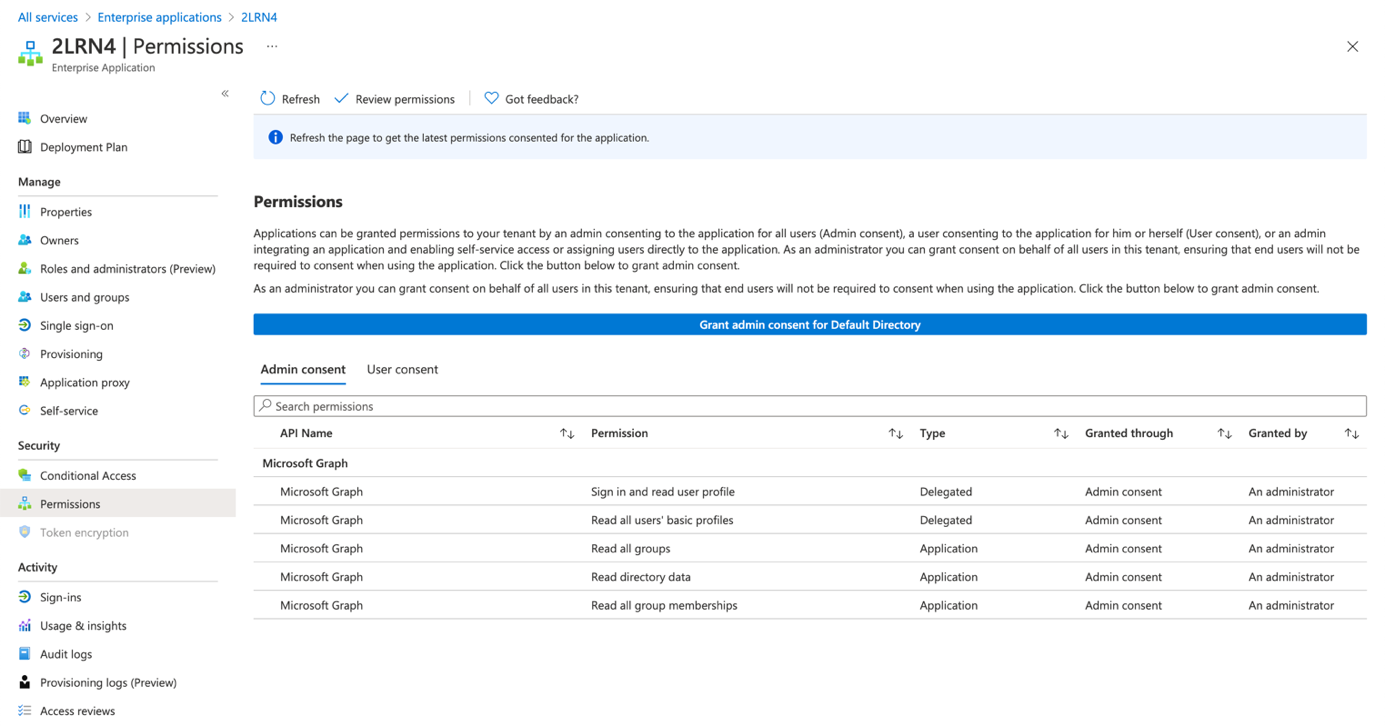Click the 2LRN4 breadcrumb link

click(x=259, y=17)
